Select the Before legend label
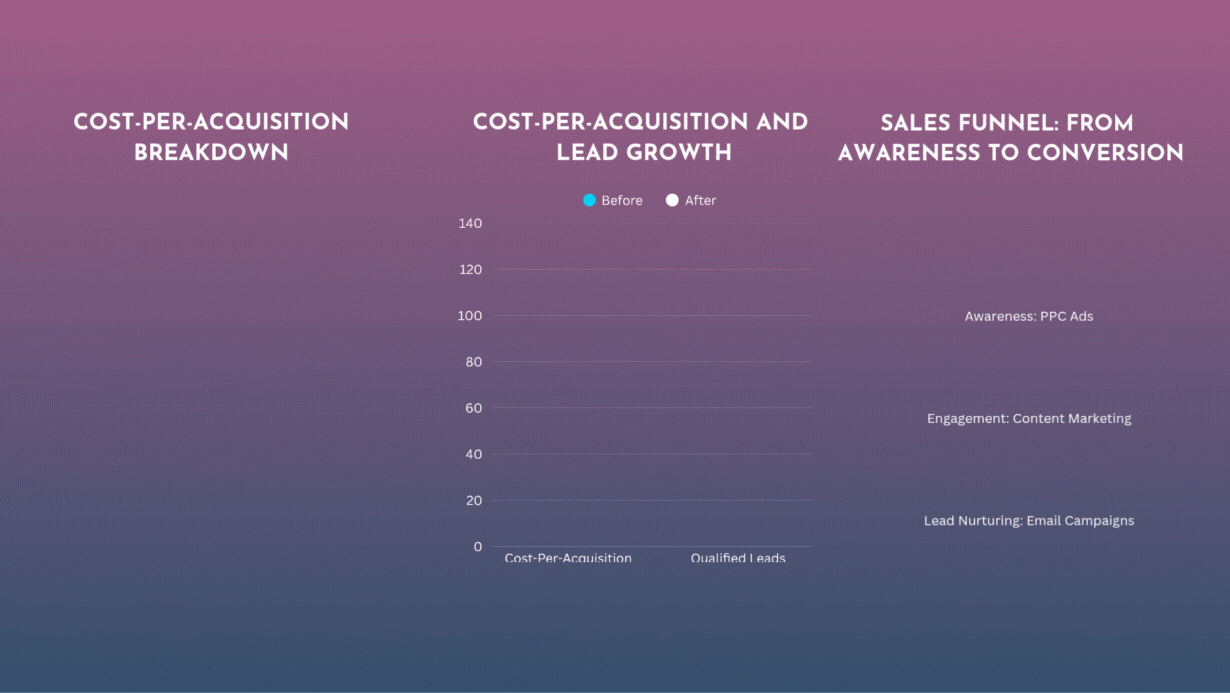Viewport: 1230px width, 693px height. 621,201
